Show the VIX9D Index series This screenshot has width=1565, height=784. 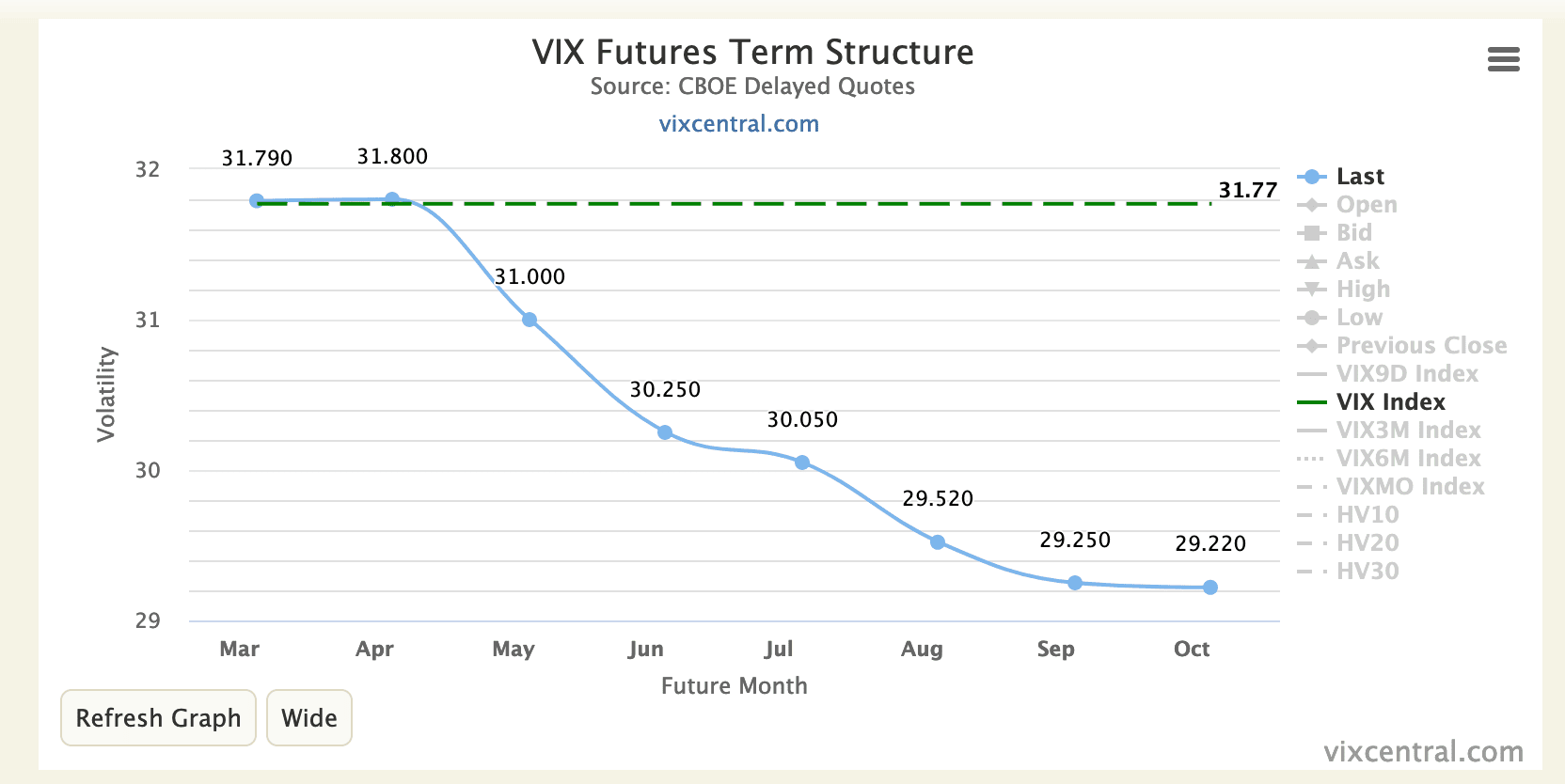point(1407,373)
